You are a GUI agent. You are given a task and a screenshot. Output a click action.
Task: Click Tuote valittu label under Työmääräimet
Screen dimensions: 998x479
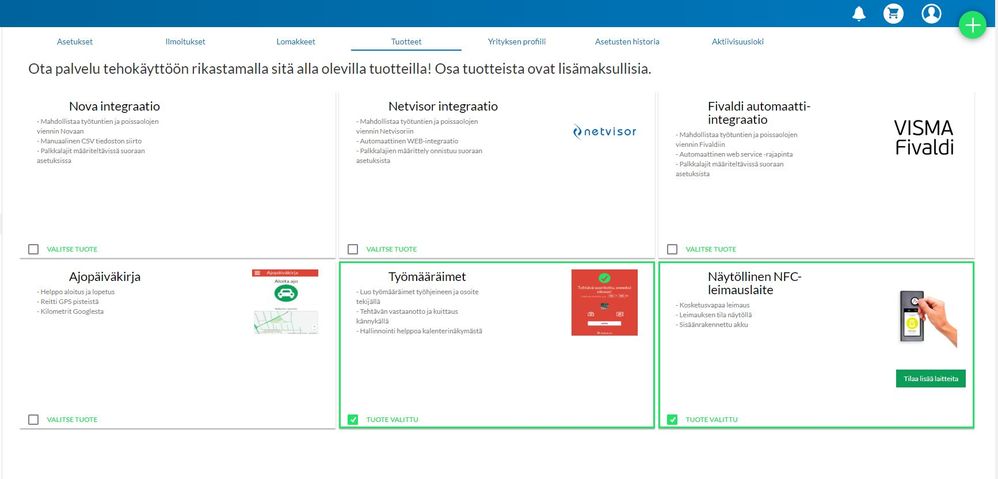pyautogui.click(x=393, y=420)
